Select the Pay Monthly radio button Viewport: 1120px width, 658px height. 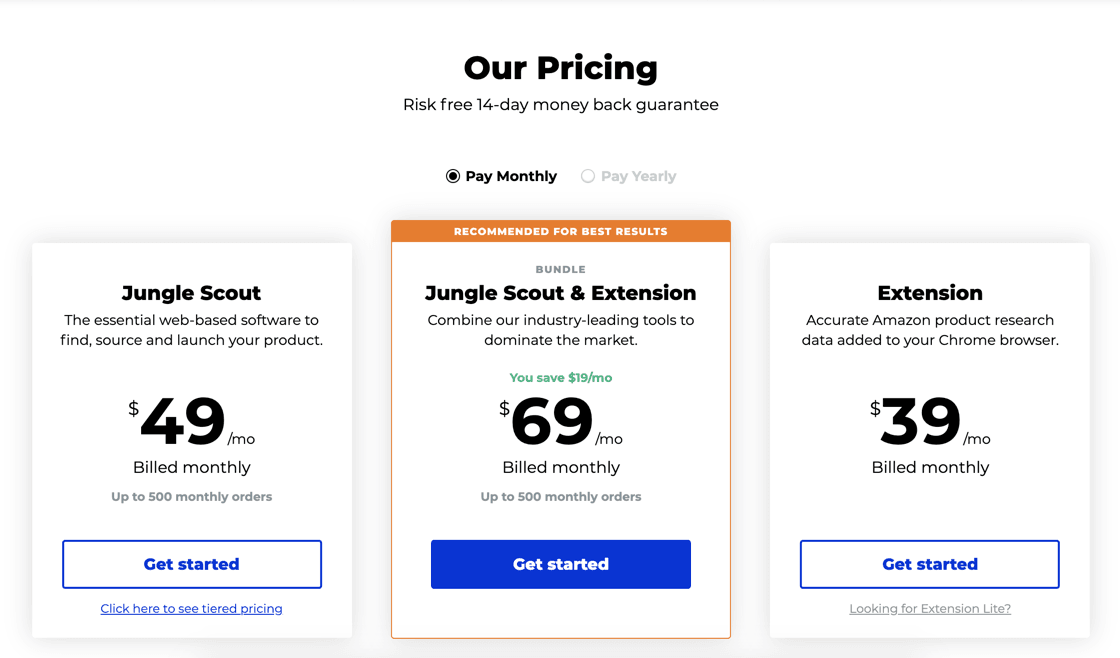pyautogui.click(x=453, y=176)
